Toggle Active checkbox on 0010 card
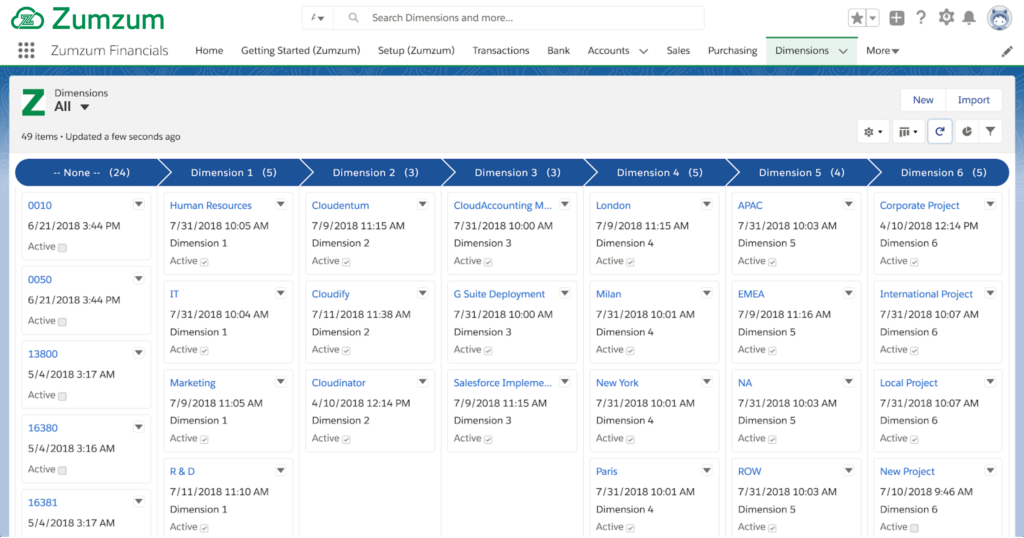 click(x=62, y=247)
